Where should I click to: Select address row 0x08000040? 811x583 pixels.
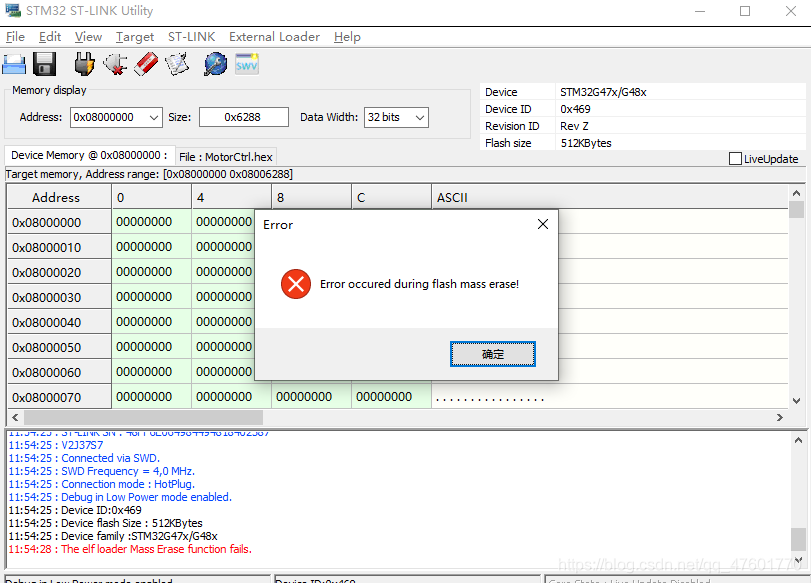pyautogui.click(x=59, y=322)
